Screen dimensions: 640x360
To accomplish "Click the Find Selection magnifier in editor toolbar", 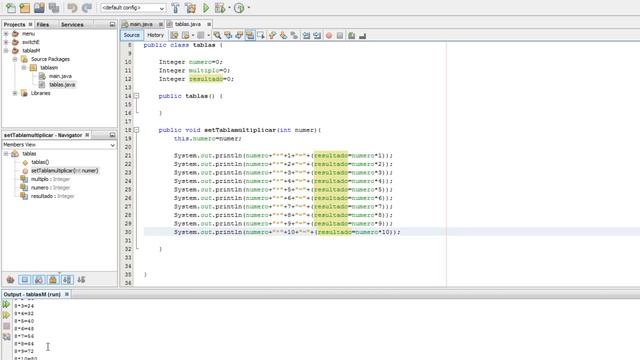I will pyautogui.click(x=217, y=36).
